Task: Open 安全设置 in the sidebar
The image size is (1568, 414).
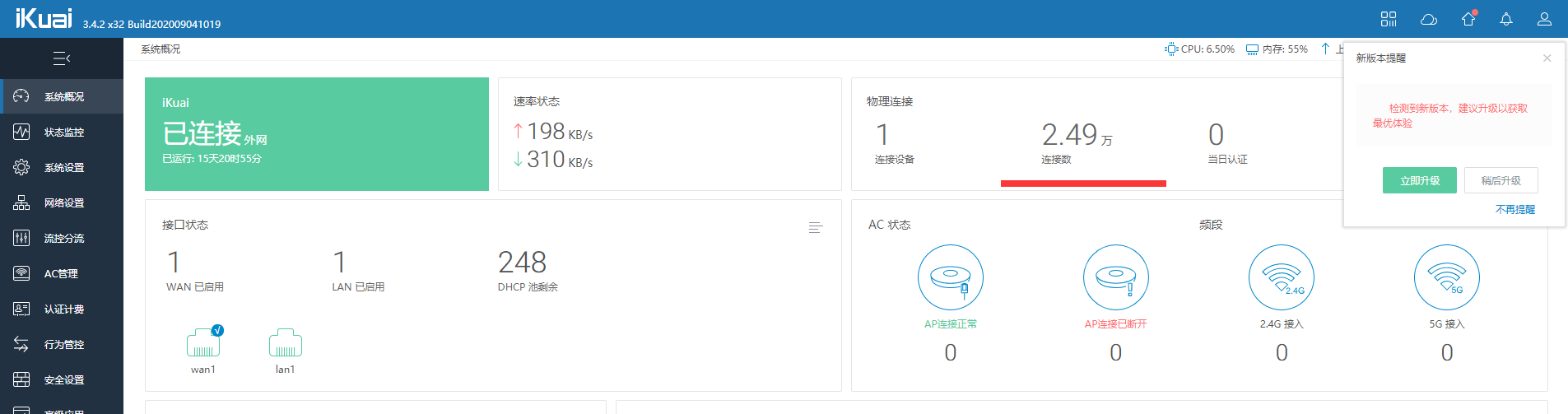Action: pos(62,380)
